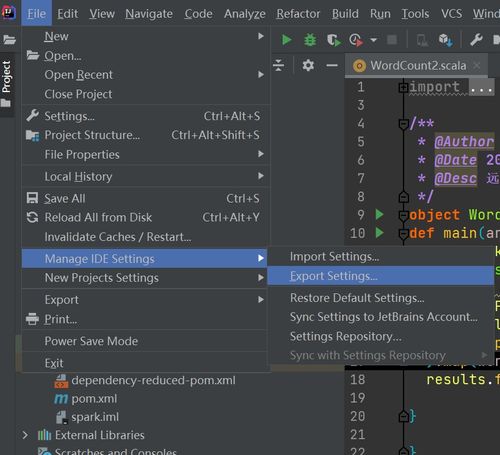Open the Analyze menu

[x=245, y=14]
